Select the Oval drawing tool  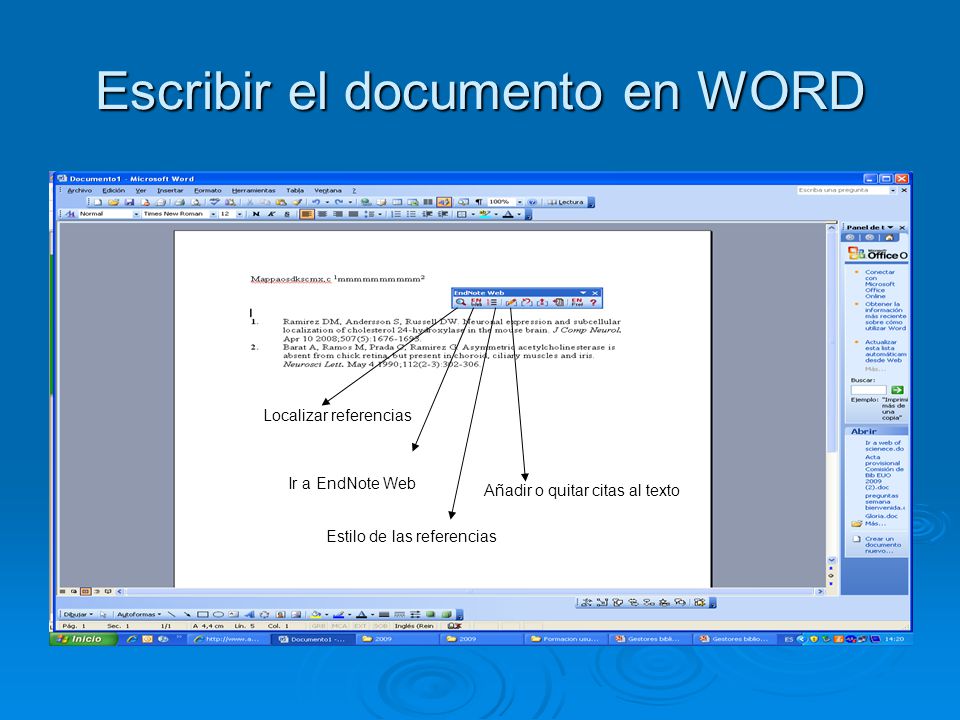coord(218,614)
